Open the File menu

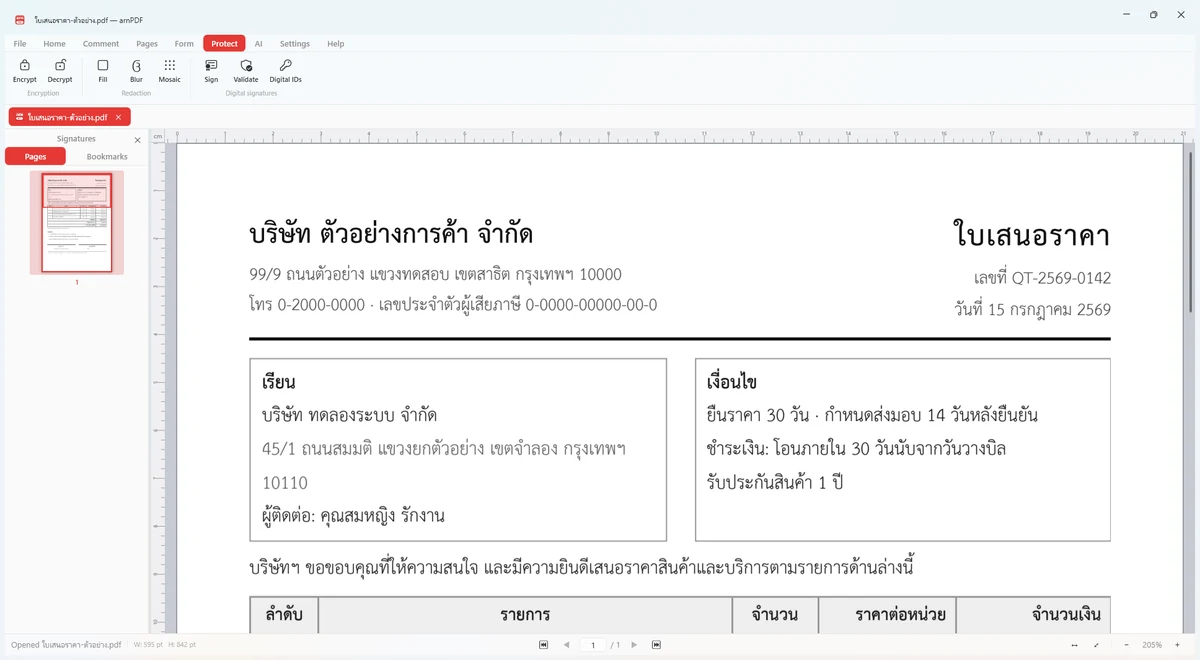click(x=20, y=44)
